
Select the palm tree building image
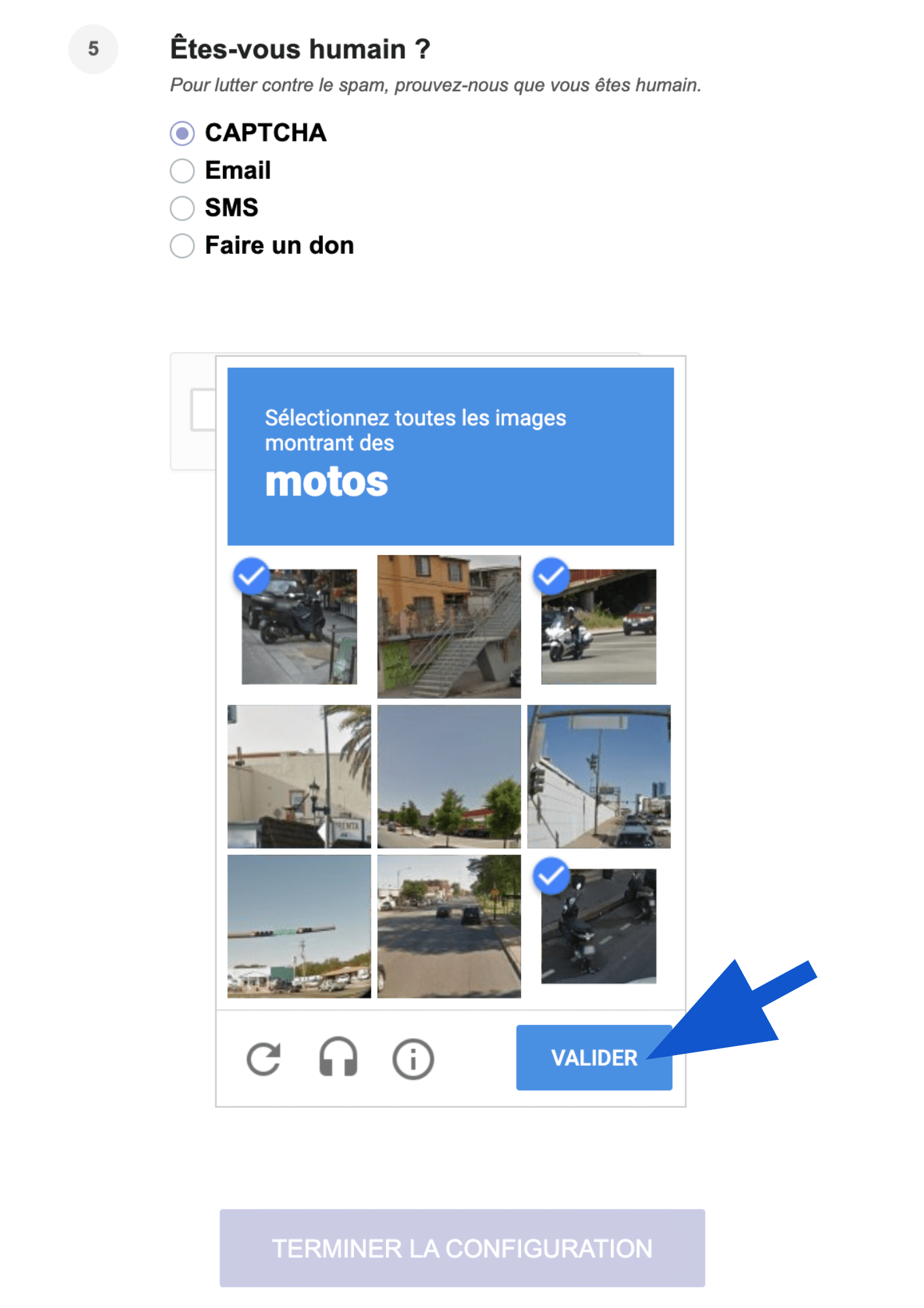coord(299,777)
